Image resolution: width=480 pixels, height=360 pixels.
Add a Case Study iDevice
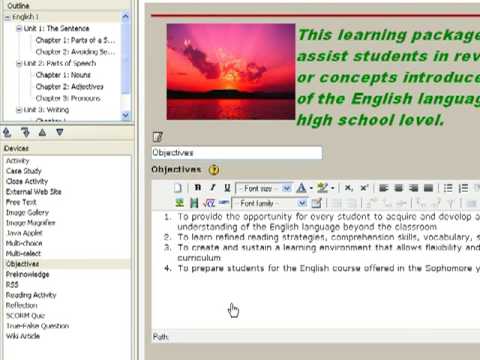click(x=24, y=171)
